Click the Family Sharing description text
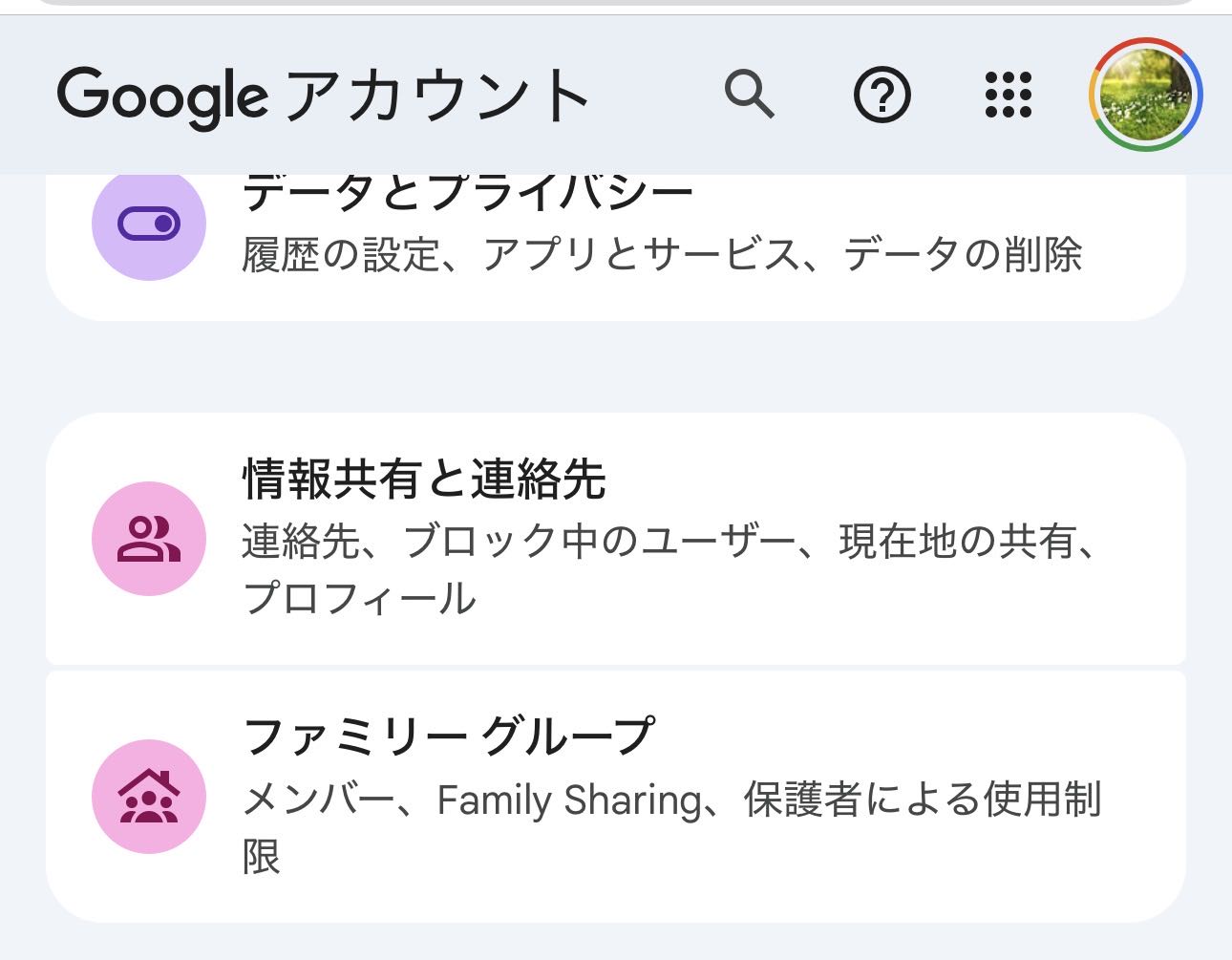The width and height of the screenshot is (1232, 960). pos(569,800)
